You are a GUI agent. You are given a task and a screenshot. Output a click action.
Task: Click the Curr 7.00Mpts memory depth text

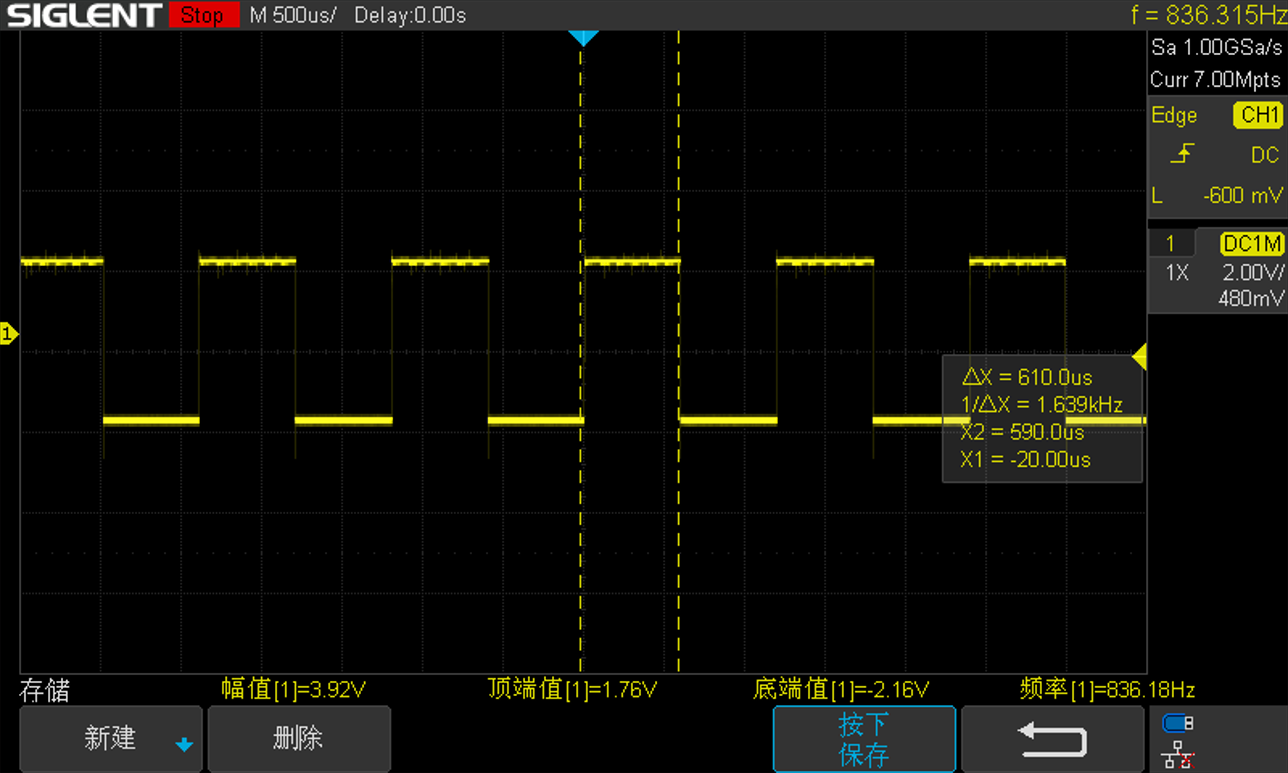1215,79
